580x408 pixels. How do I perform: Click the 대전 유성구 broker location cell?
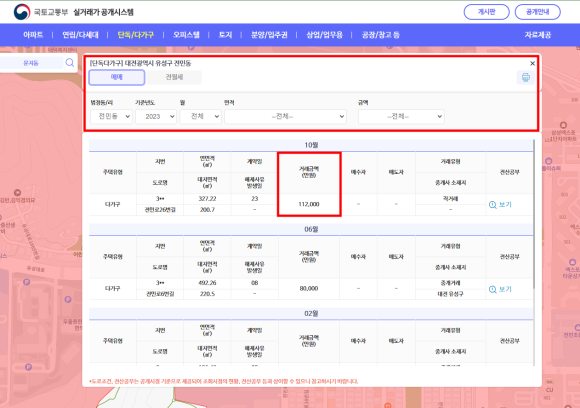[x=450, y=294]
